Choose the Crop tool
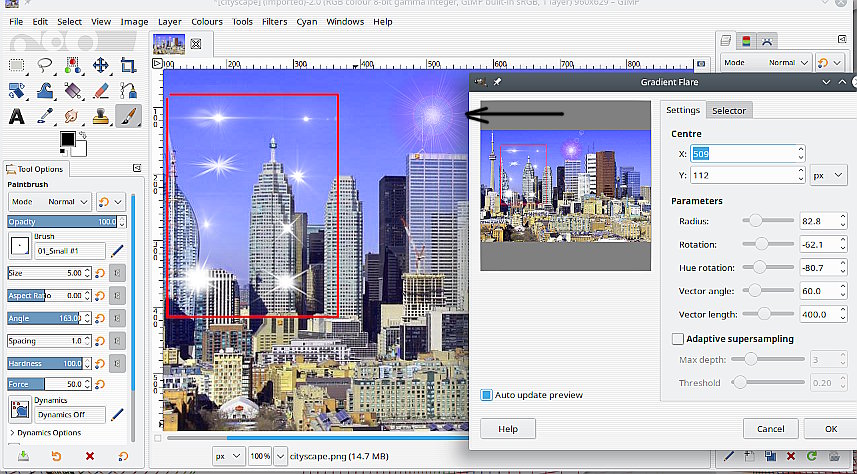Screen dimensions: 857x474 pyautogui.click(x=128, y=65)
